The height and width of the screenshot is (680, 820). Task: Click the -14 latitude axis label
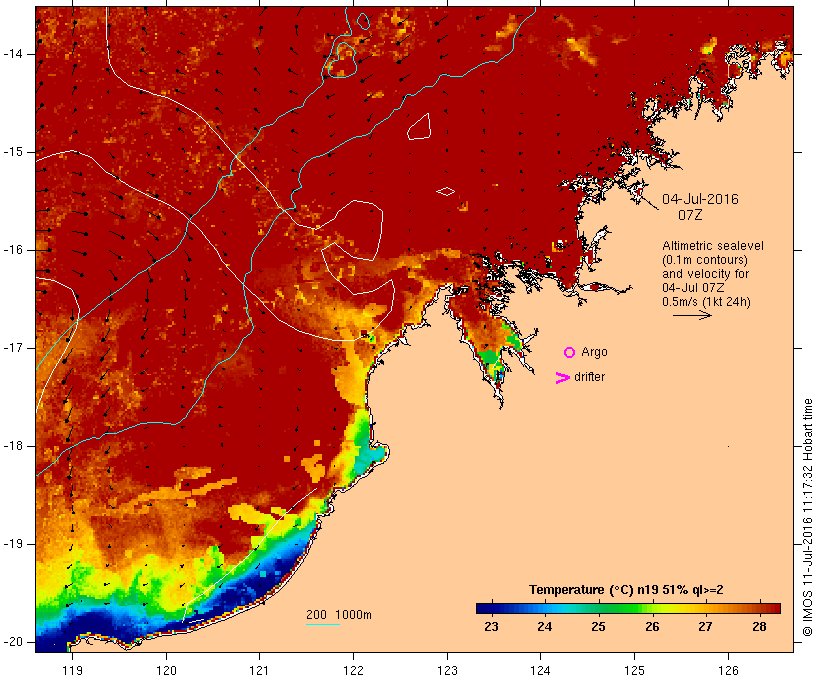tap(13, 54)
